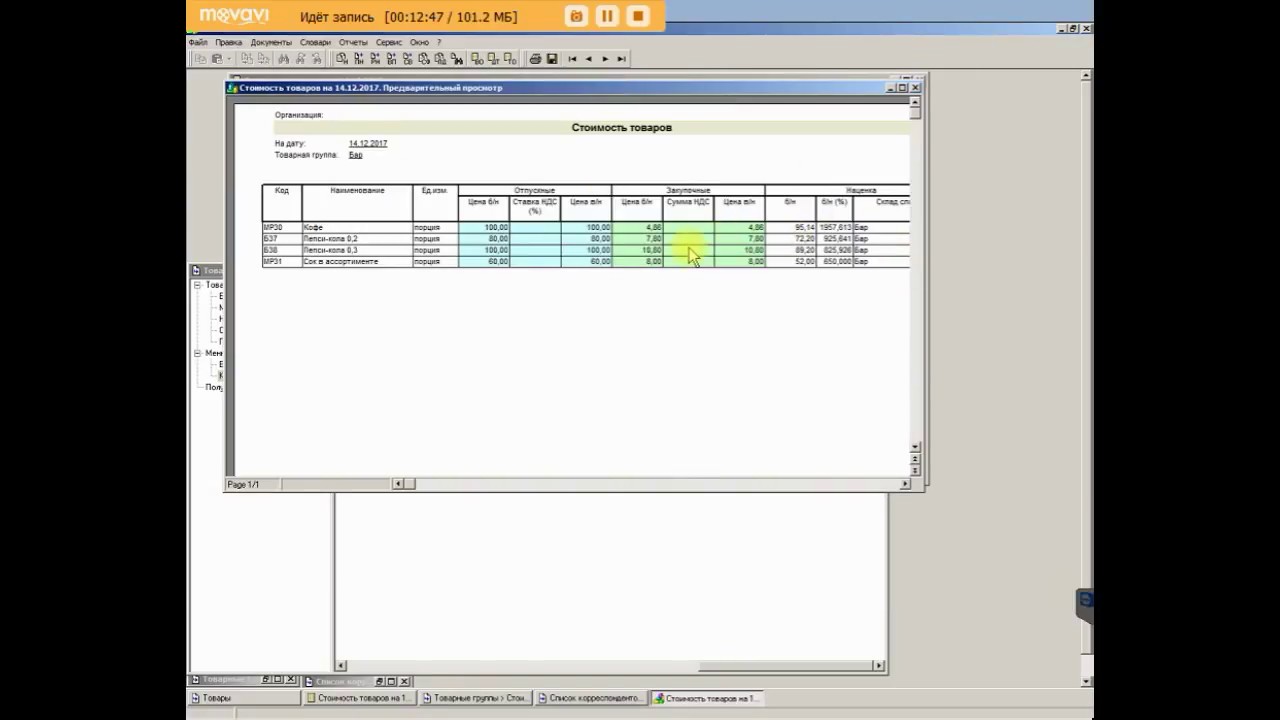Click the background window's horizontal scrollbar thumb
The height and width of the screenshot is (720, 1280).
click(785, 666)
